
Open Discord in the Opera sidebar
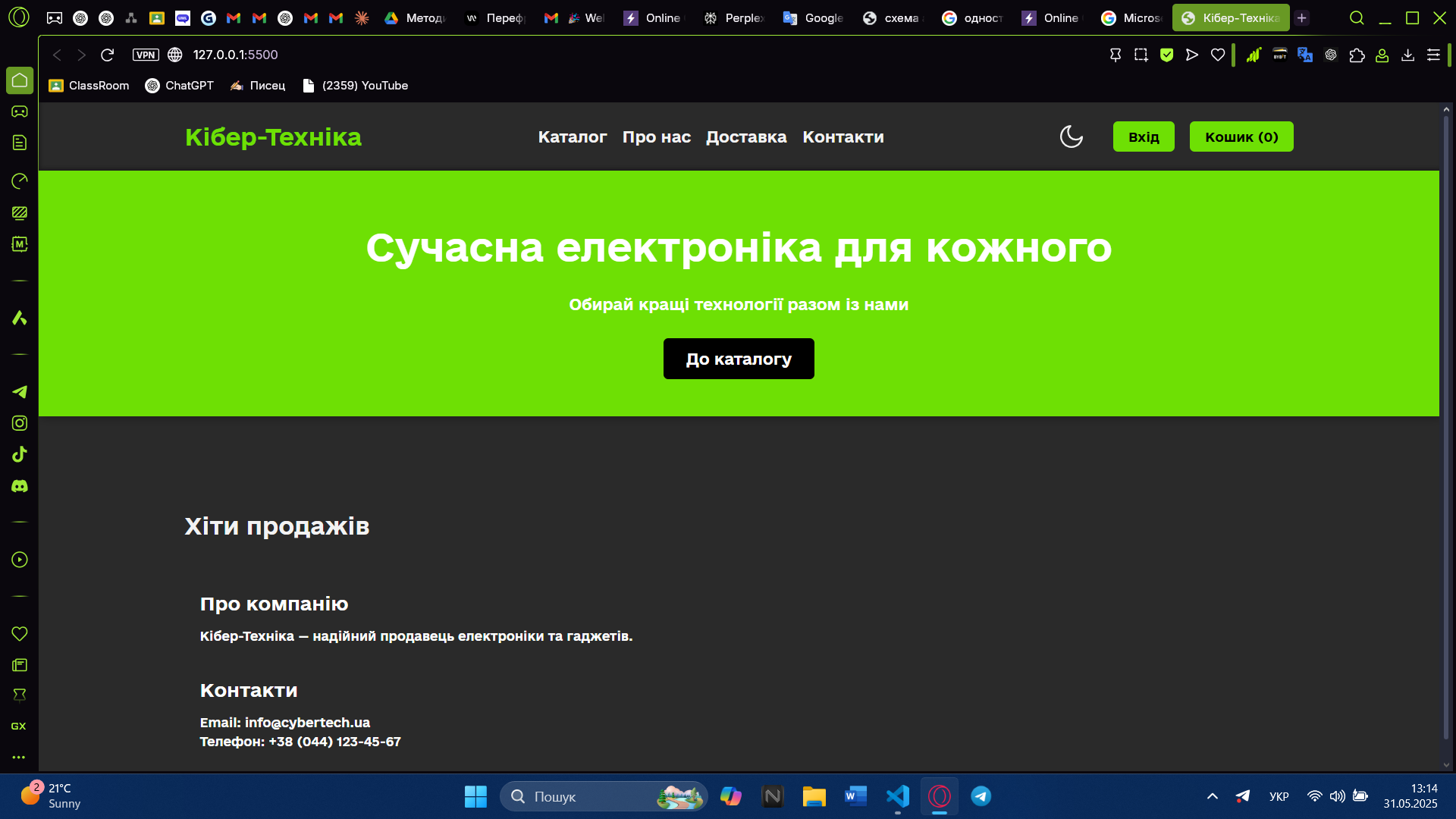(x=20, y=486)
